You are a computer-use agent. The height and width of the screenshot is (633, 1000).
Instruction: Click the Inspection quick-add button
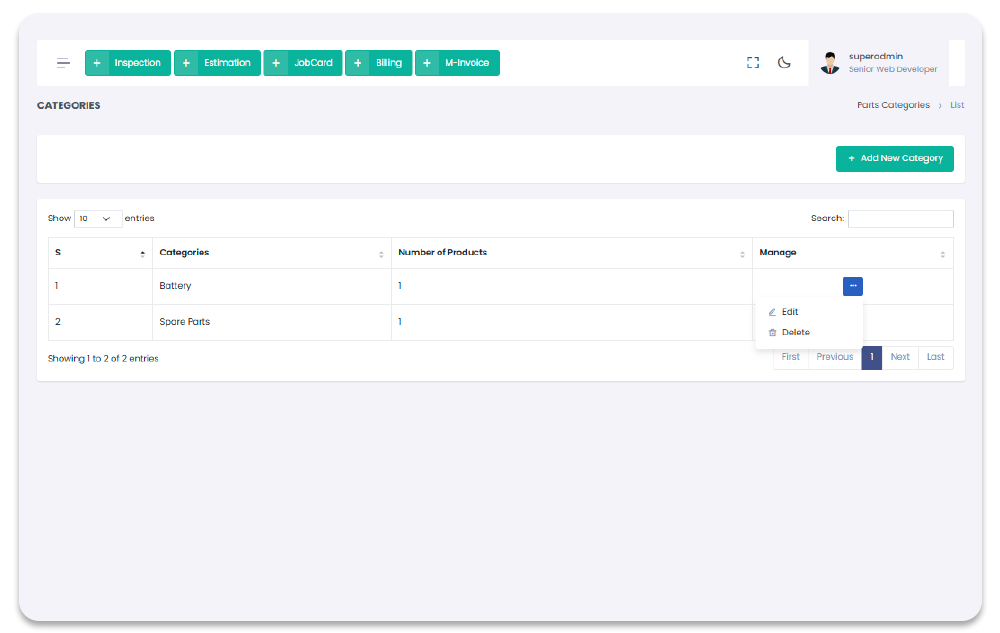pyautogui.click(x=127, y=63)
